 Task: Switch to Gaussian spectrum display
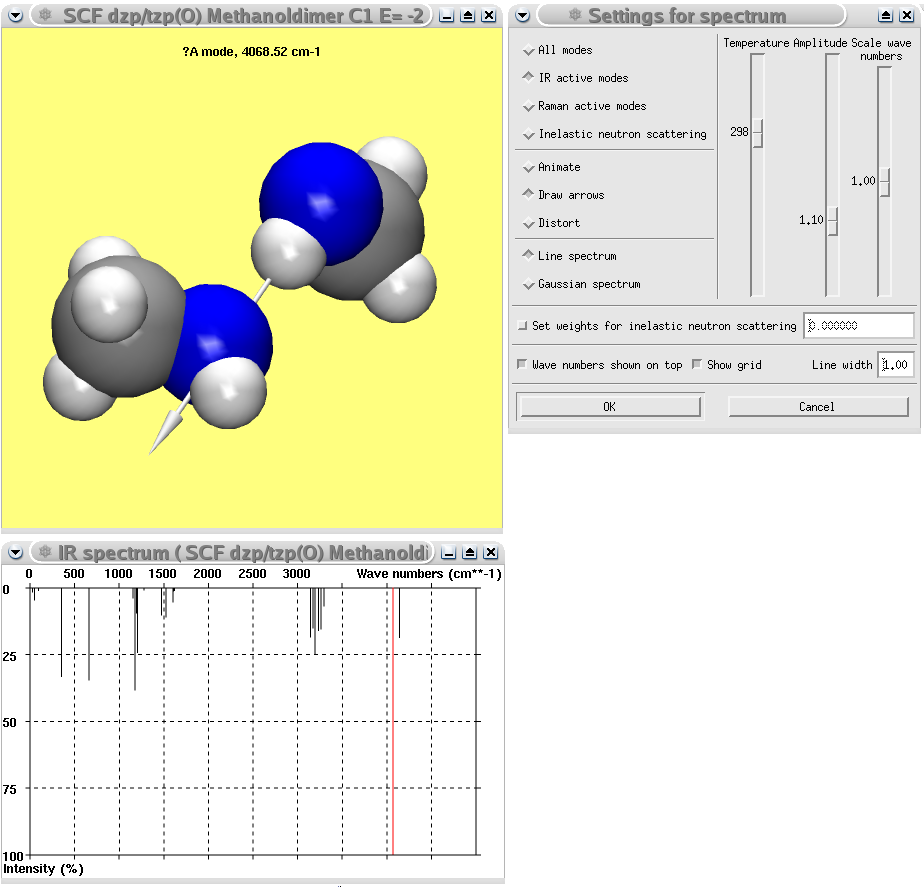tap(528, 284)
